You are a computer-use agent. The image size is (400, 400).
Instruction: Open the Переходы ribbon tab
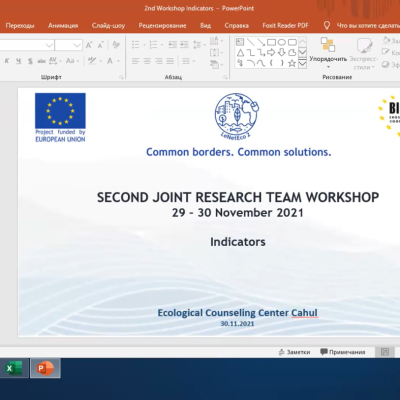[x=20, y=26]
